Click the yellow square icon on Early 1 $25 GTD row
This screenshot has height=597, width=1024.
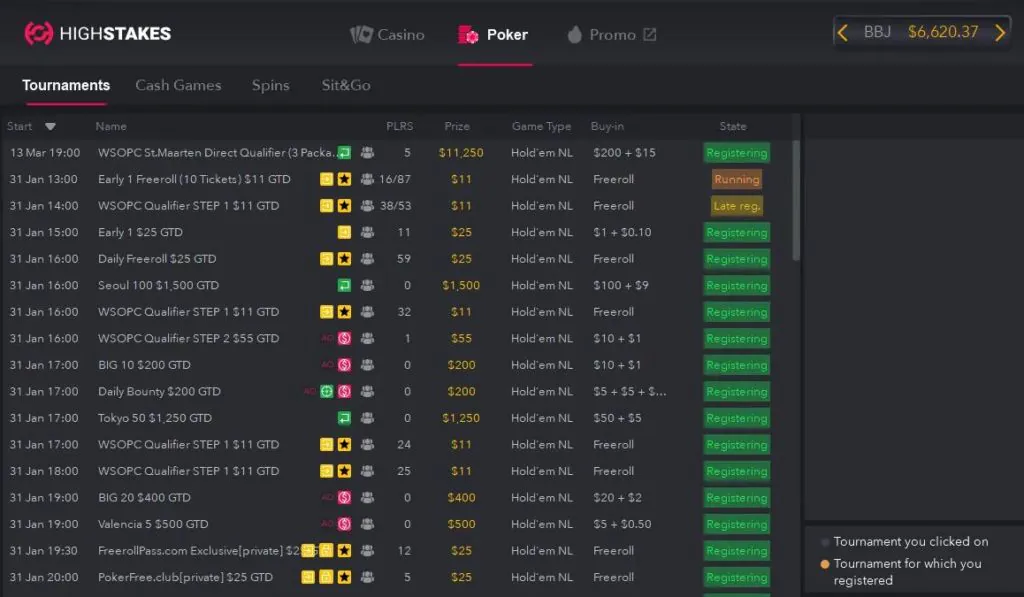344,232
